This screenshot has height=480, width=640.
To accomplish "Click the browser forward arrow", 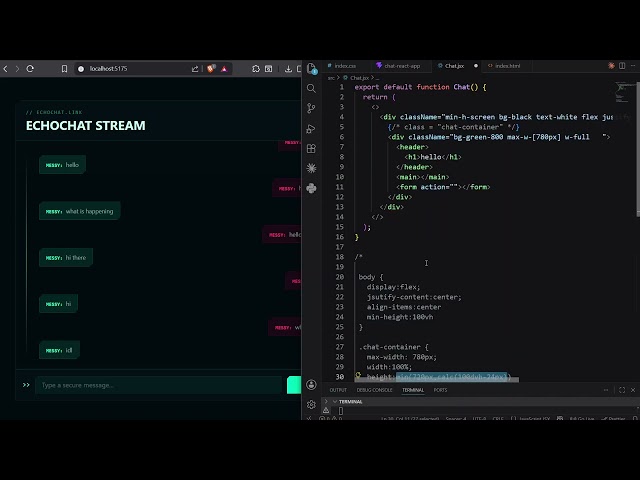I will click(17, 69).
